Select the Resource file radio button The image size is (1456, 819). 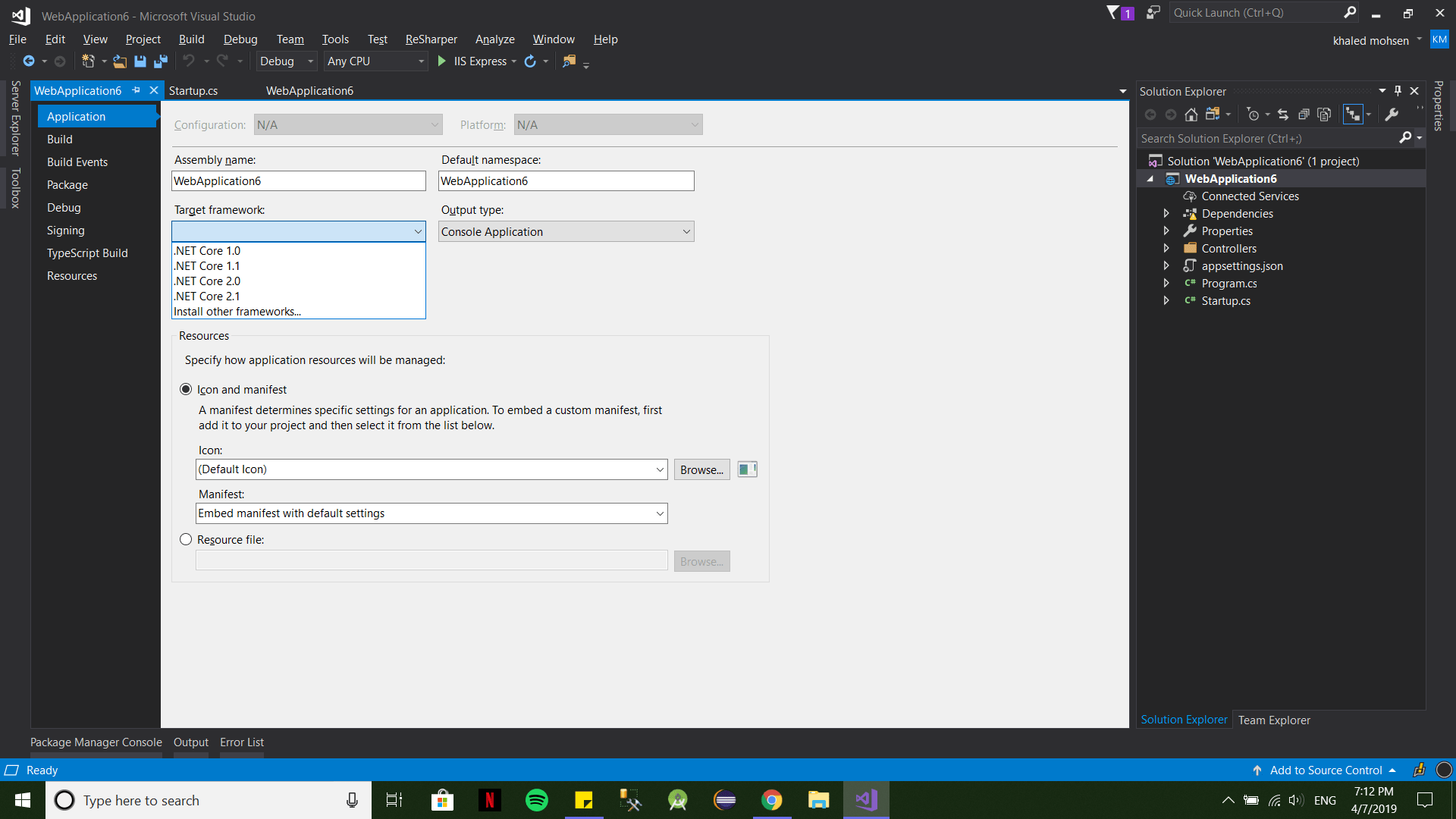pos(186,539)
